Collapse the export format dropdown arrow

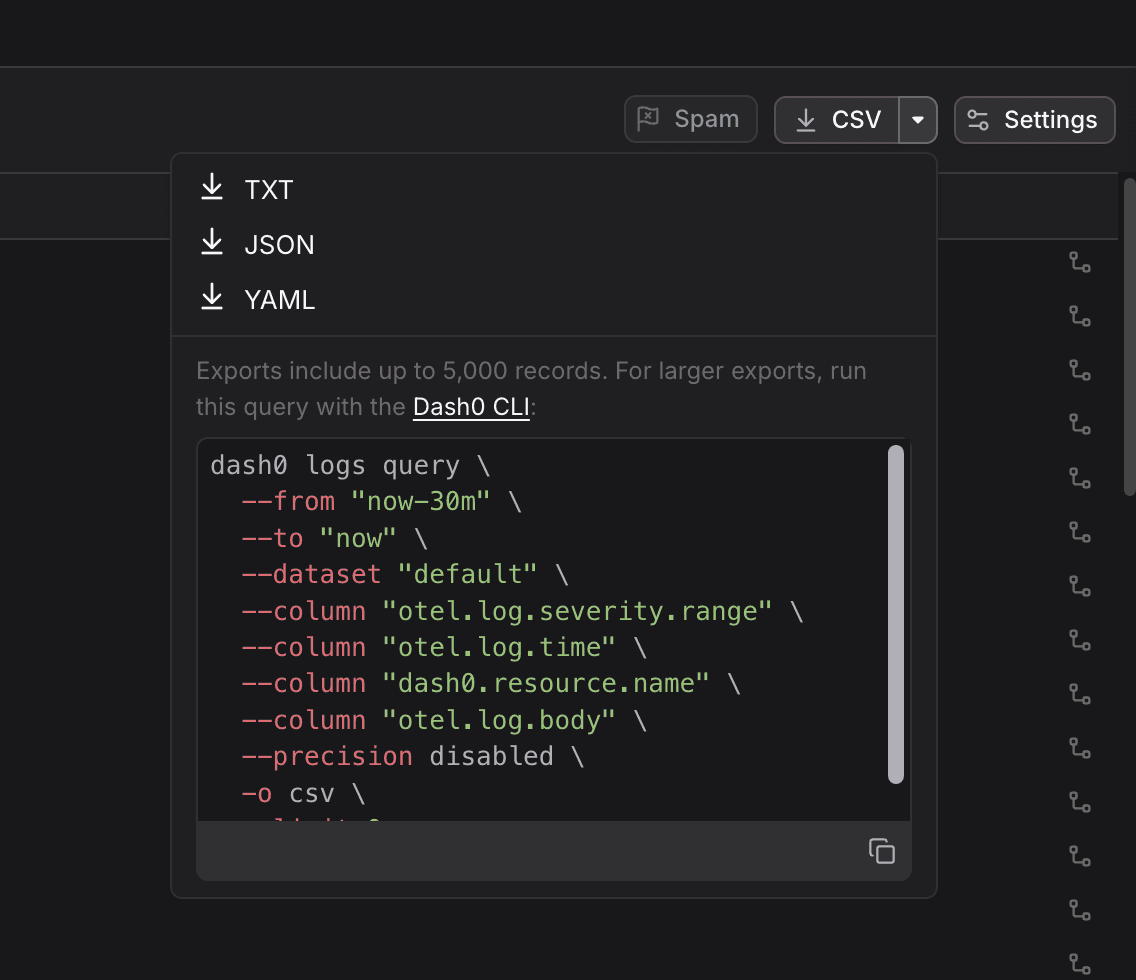click(x=918, y=120)
